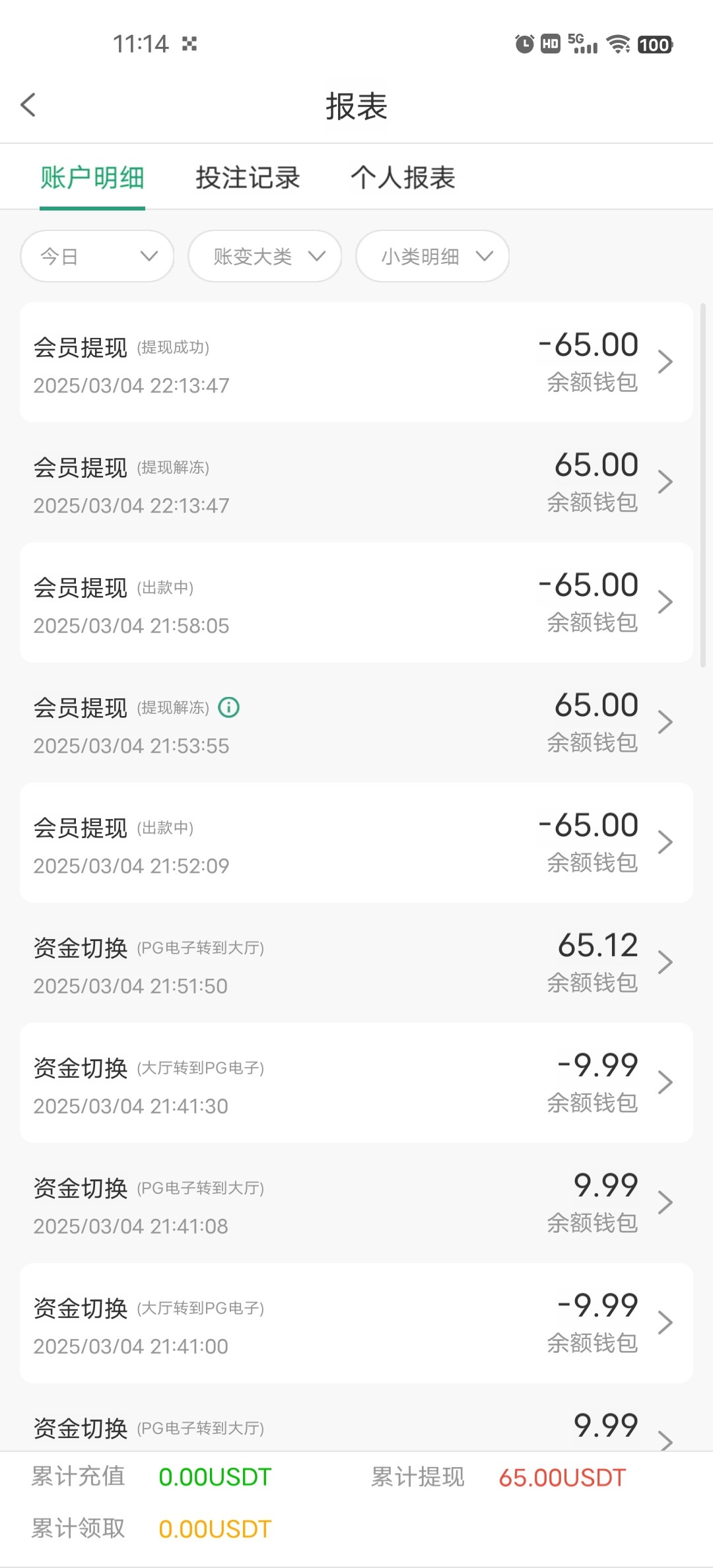This screenshot has height=1568, width=713.
Task: Click the list scrollbar on the right
Action: pyautogui.click(x=702, y=488)
